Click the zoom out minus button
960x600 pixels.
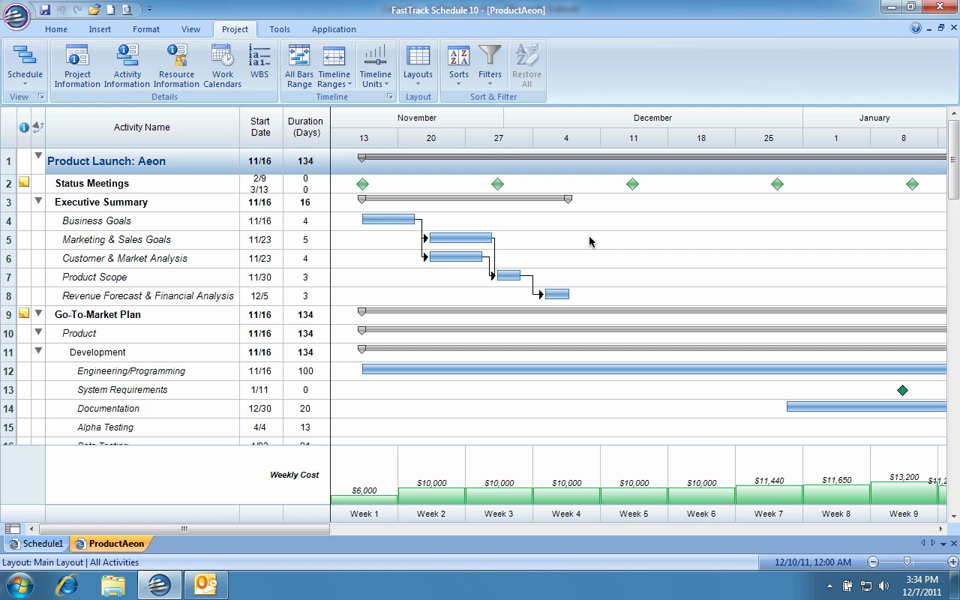point(873,561)
